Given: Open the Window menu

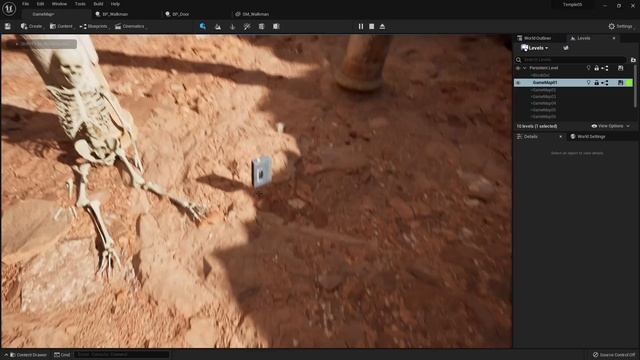Looking at the screenshot, I should coord(59,4).
